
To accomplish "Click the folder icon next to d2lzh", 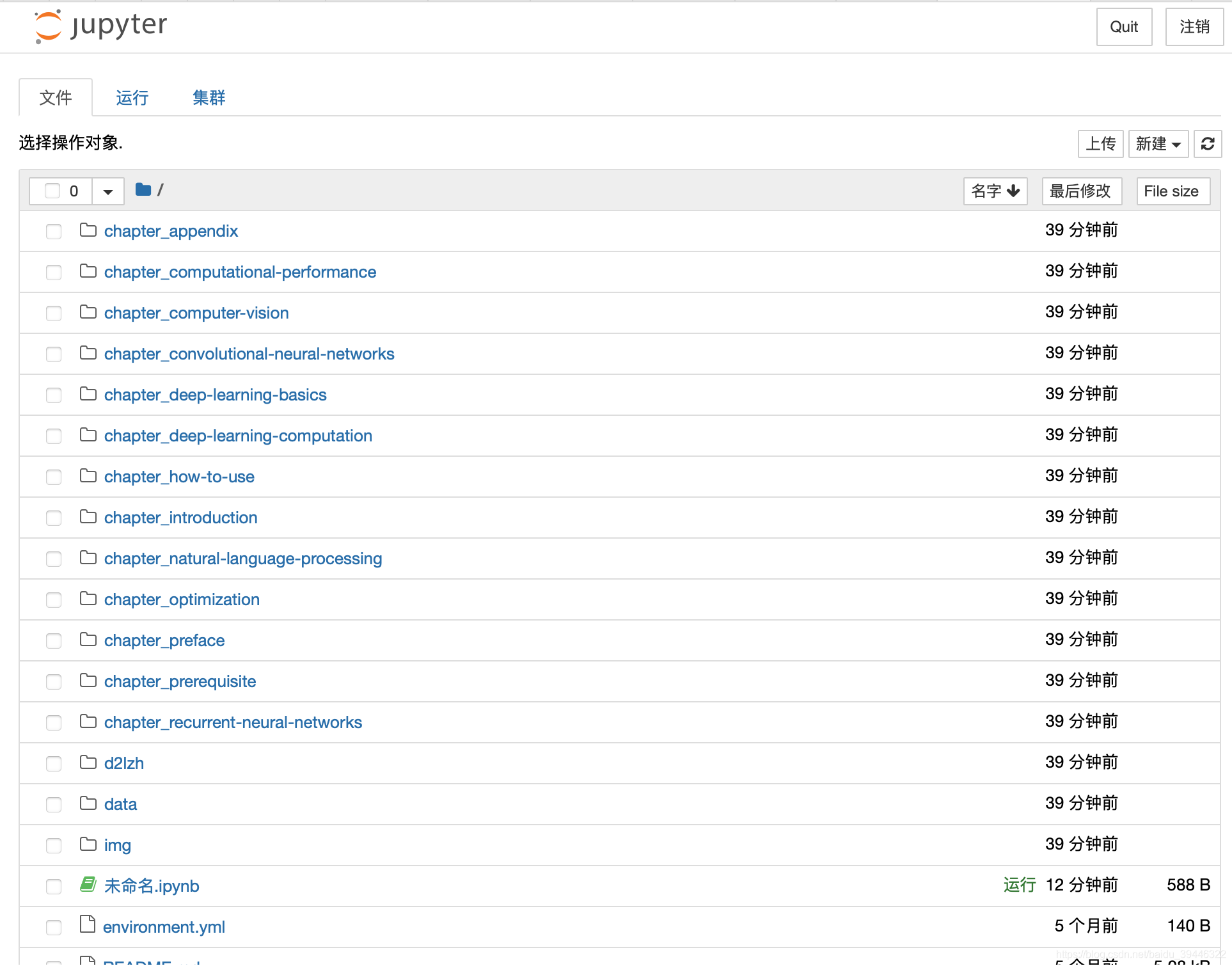I will pyautogui.click(x=88, y=763).
